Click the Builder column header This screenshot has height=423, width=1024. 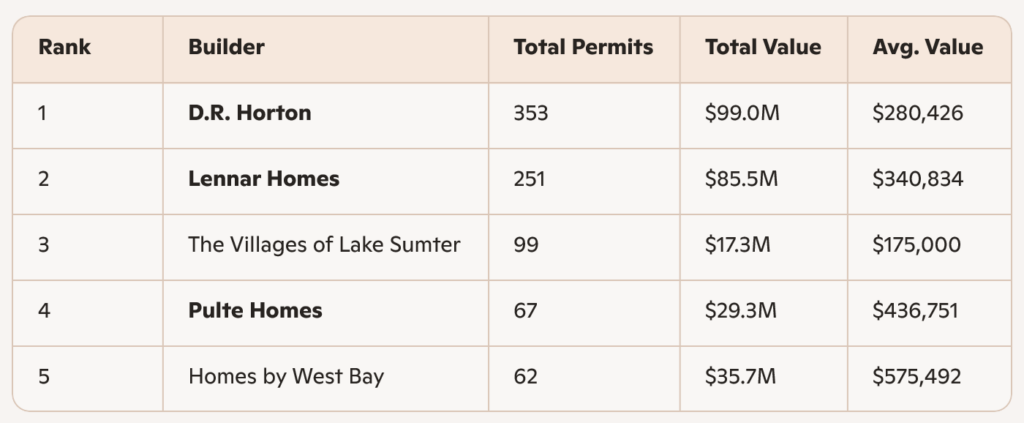point(226,47)
